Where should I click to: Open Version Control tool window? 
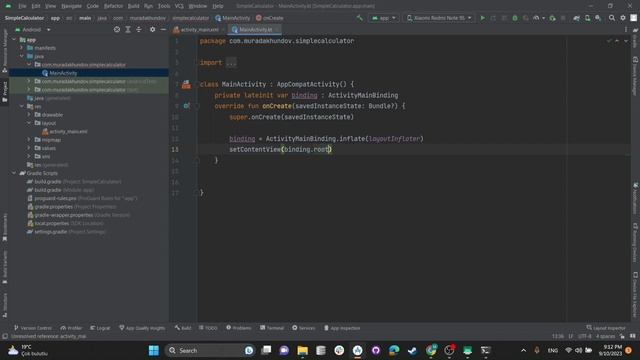tap(33, 328)
